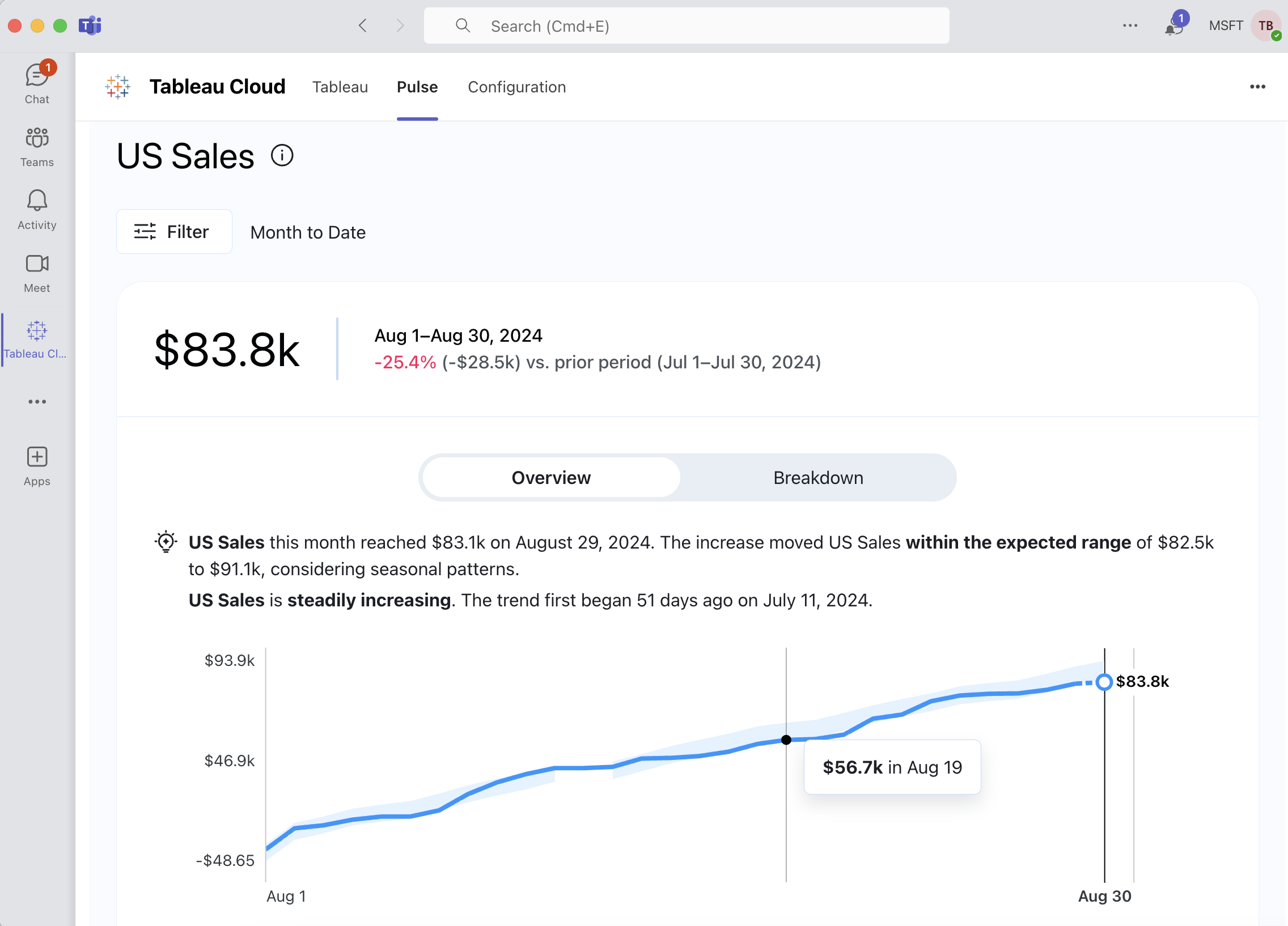Go back with the left arrow
The height and width of the screenshot is (926, 1288).
point(363,26)
